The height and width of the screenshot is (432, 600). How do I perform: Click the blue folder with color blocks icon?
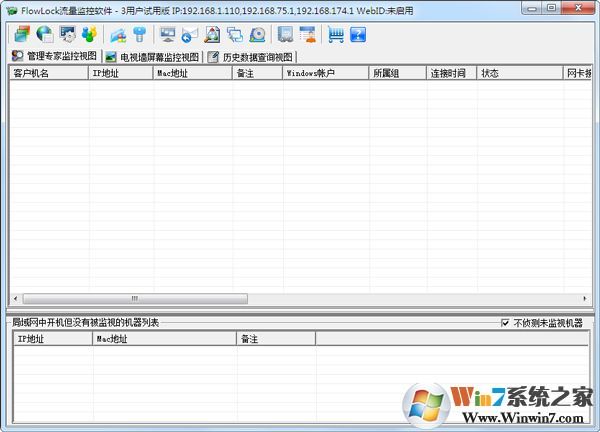point(118,34)
